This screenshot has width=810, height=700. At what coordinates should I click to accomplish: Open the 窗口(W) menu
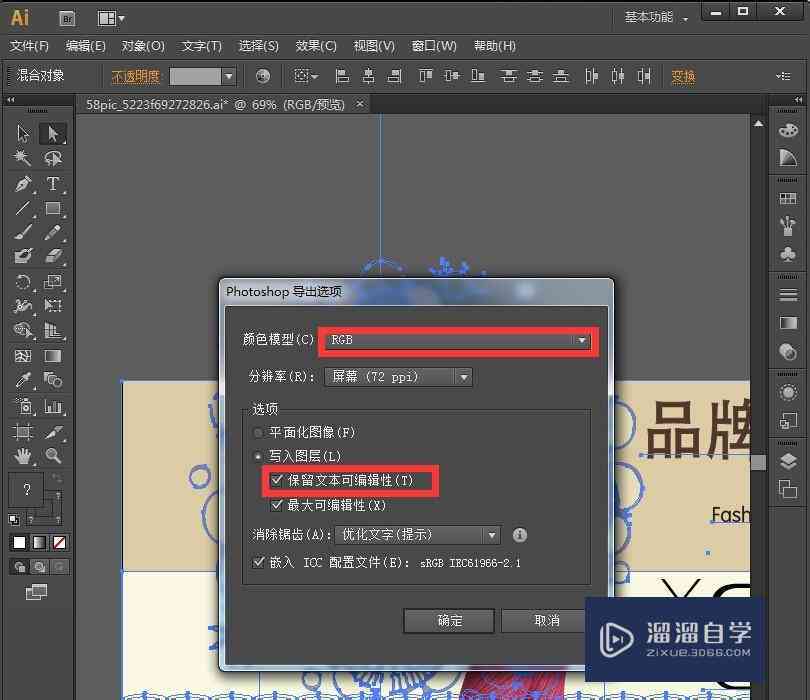[x=434, y=46]
